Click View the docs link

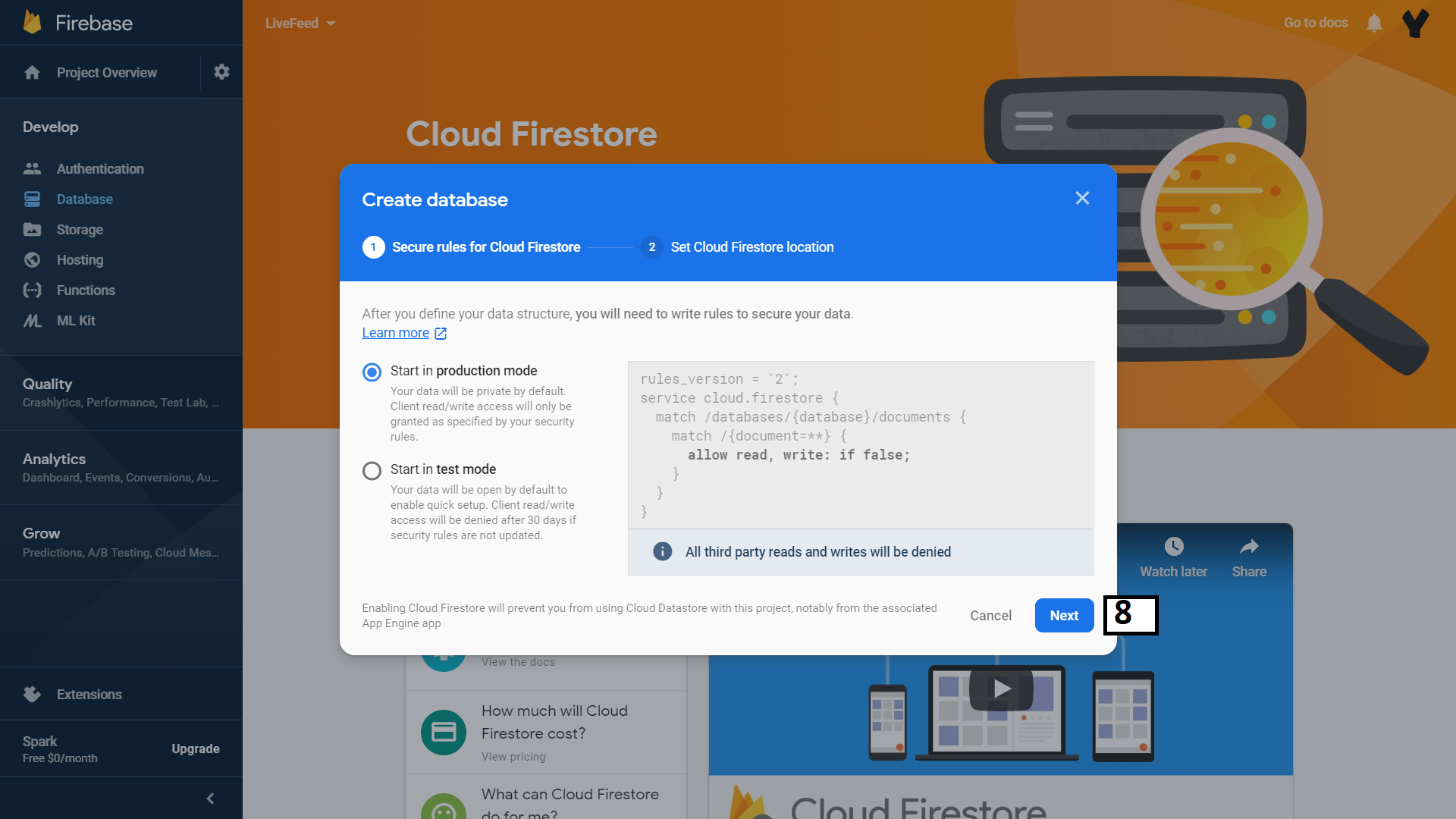pyautogui.click(x=518, y=662)
